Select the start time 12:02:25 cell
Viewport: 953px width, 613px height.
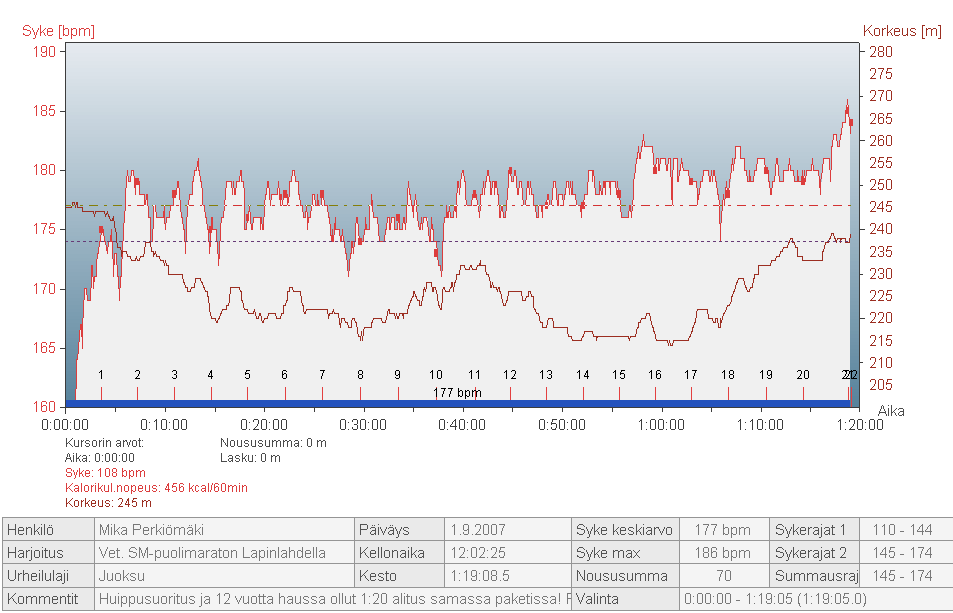pos(507,552)
